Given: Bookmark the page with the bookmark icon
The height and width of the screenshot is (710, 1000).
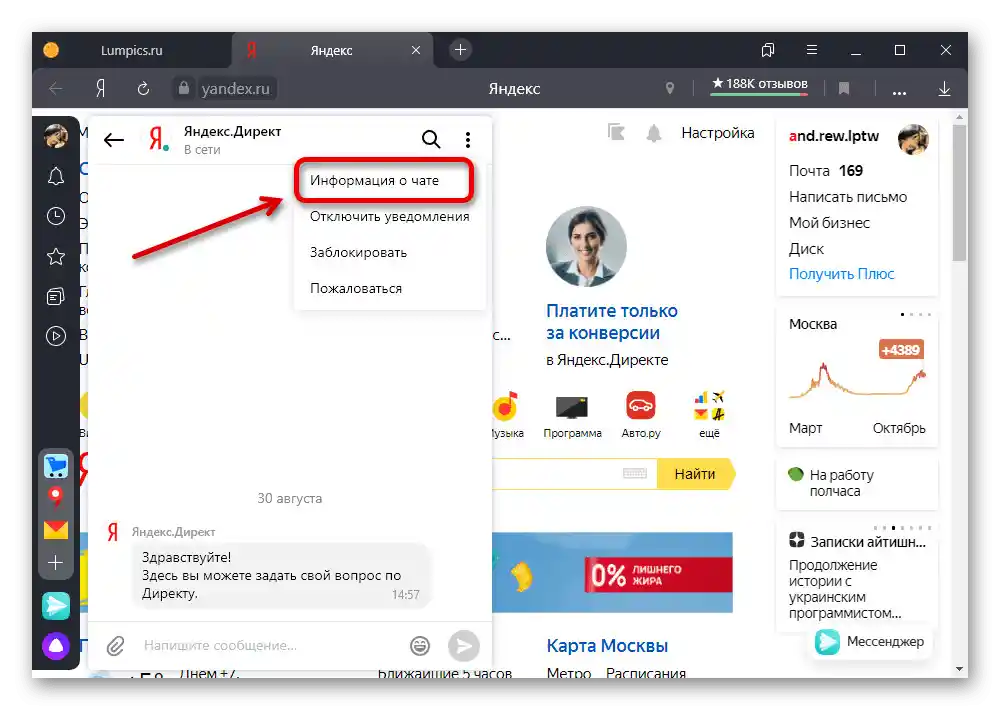Looking at the screenshot, I should pyautogui.click(x=844, y=89).
